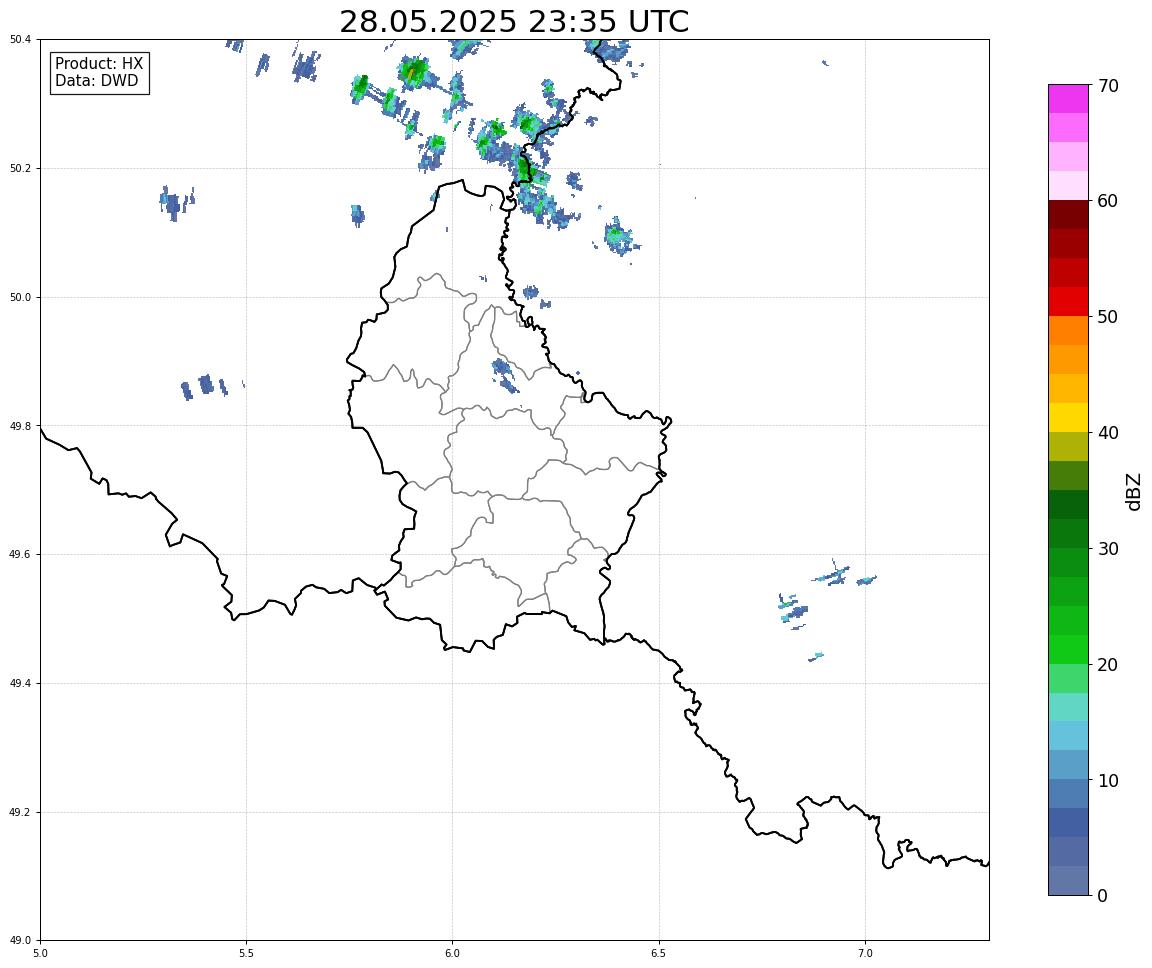Click the y-axis label 49.8

tap(21, 426)
